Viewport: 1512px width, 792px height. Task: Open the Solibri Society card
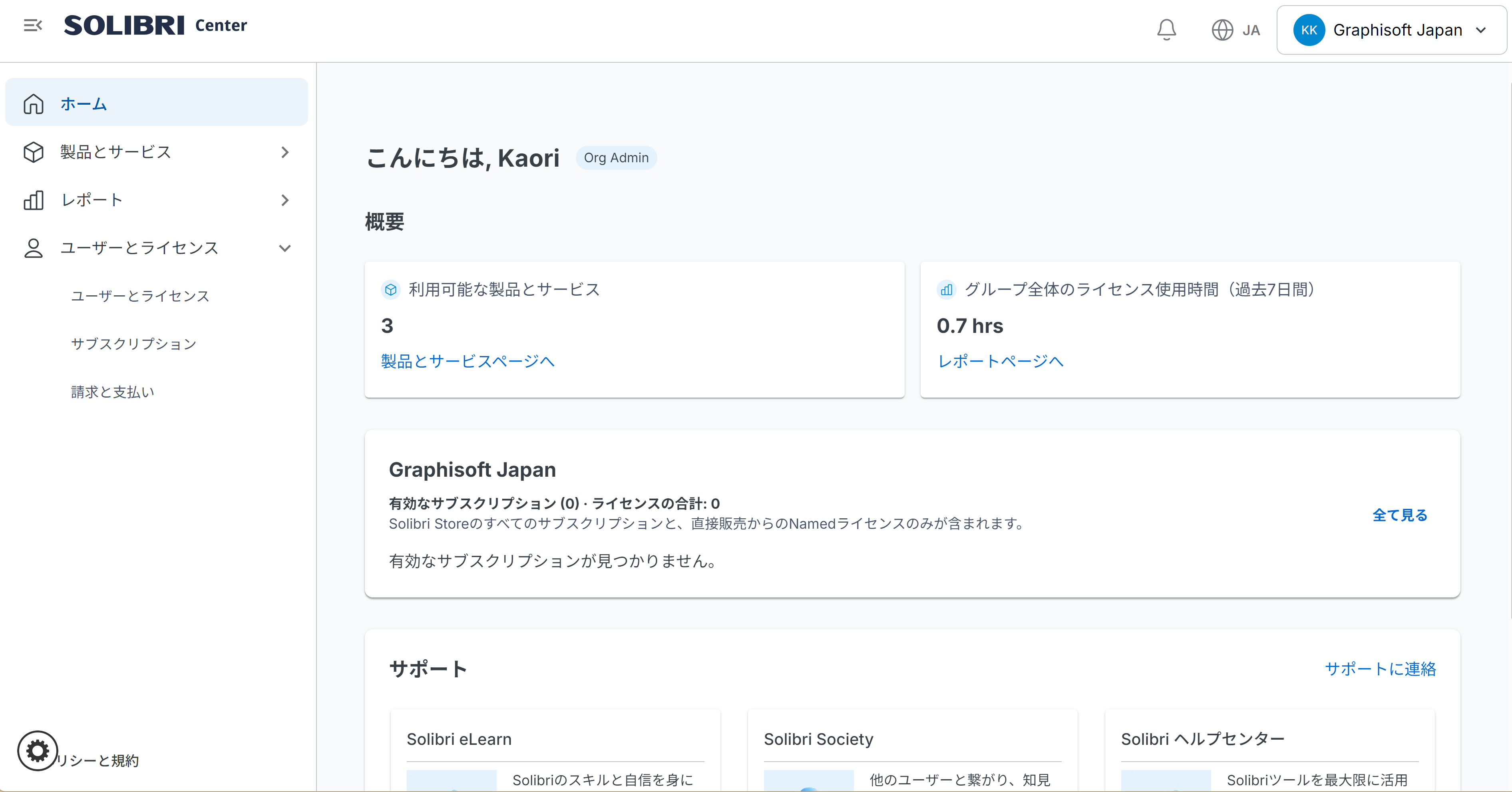pos(912,750)
